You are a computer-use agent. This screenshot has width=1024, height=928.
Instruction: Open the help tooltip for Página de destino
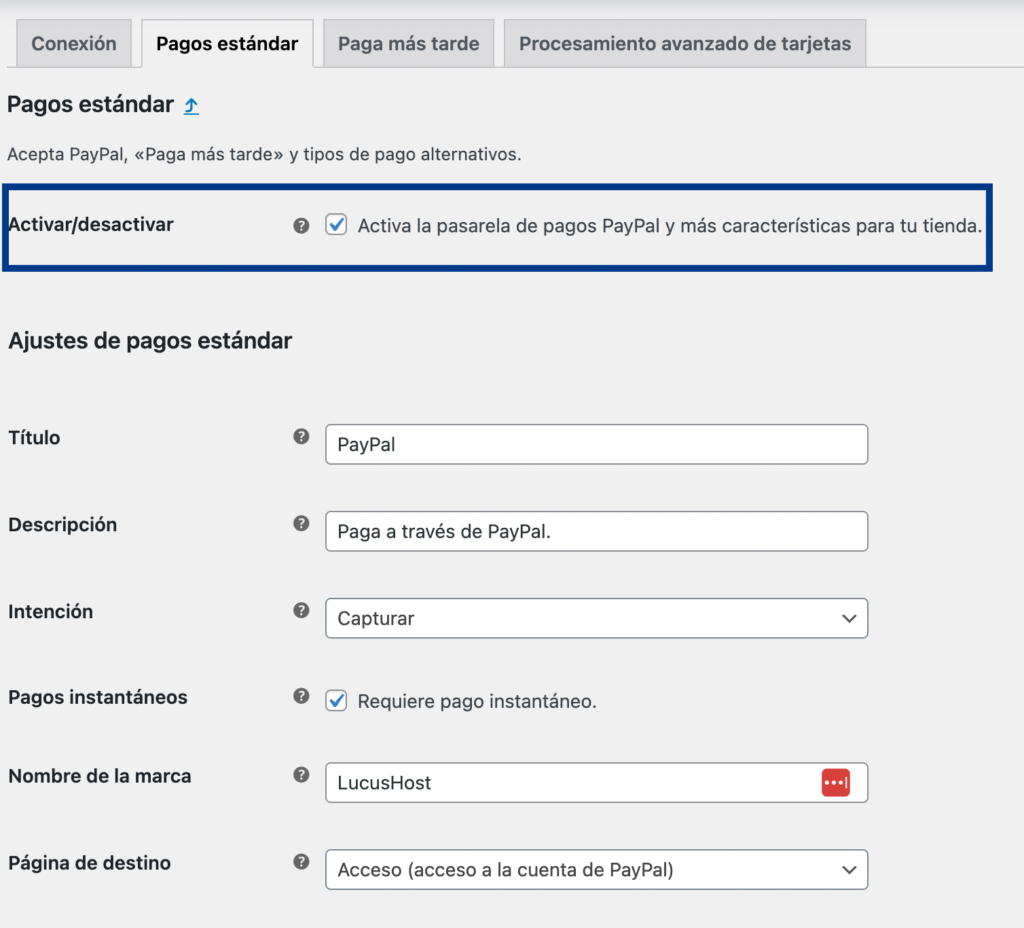[301, 862]
